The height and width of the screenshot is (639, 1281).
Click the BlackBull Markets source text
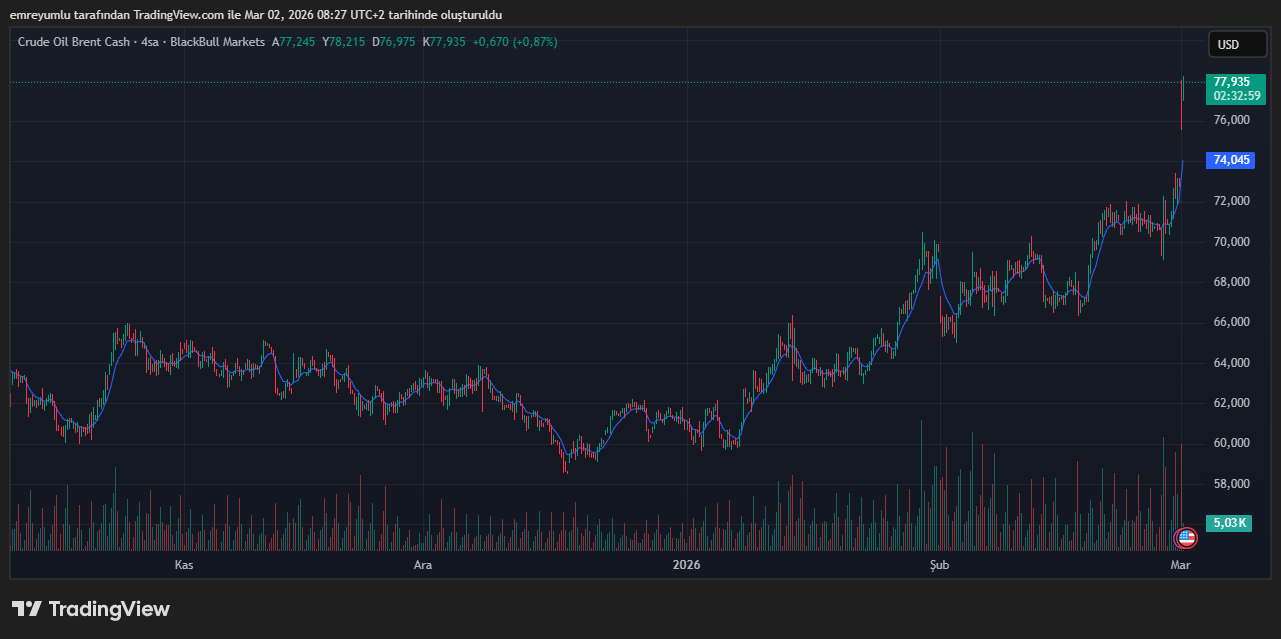pos(217,42)
